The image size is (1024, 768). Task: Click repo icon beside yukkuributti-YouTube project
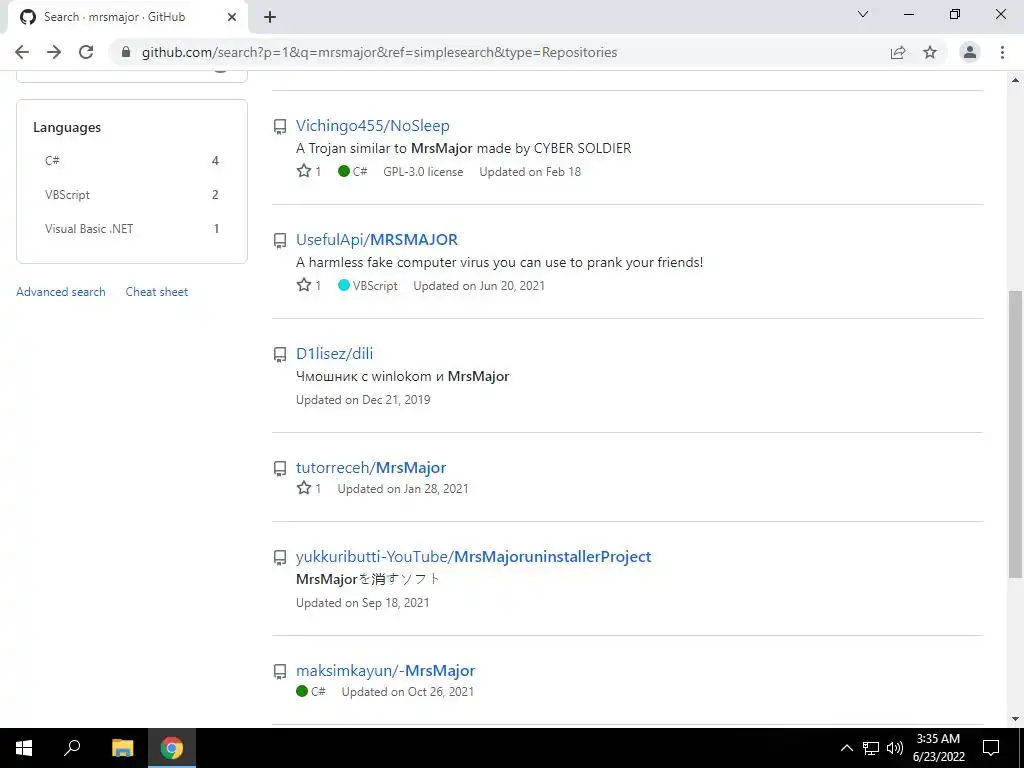pyautogui.click(x=280, y=558)
